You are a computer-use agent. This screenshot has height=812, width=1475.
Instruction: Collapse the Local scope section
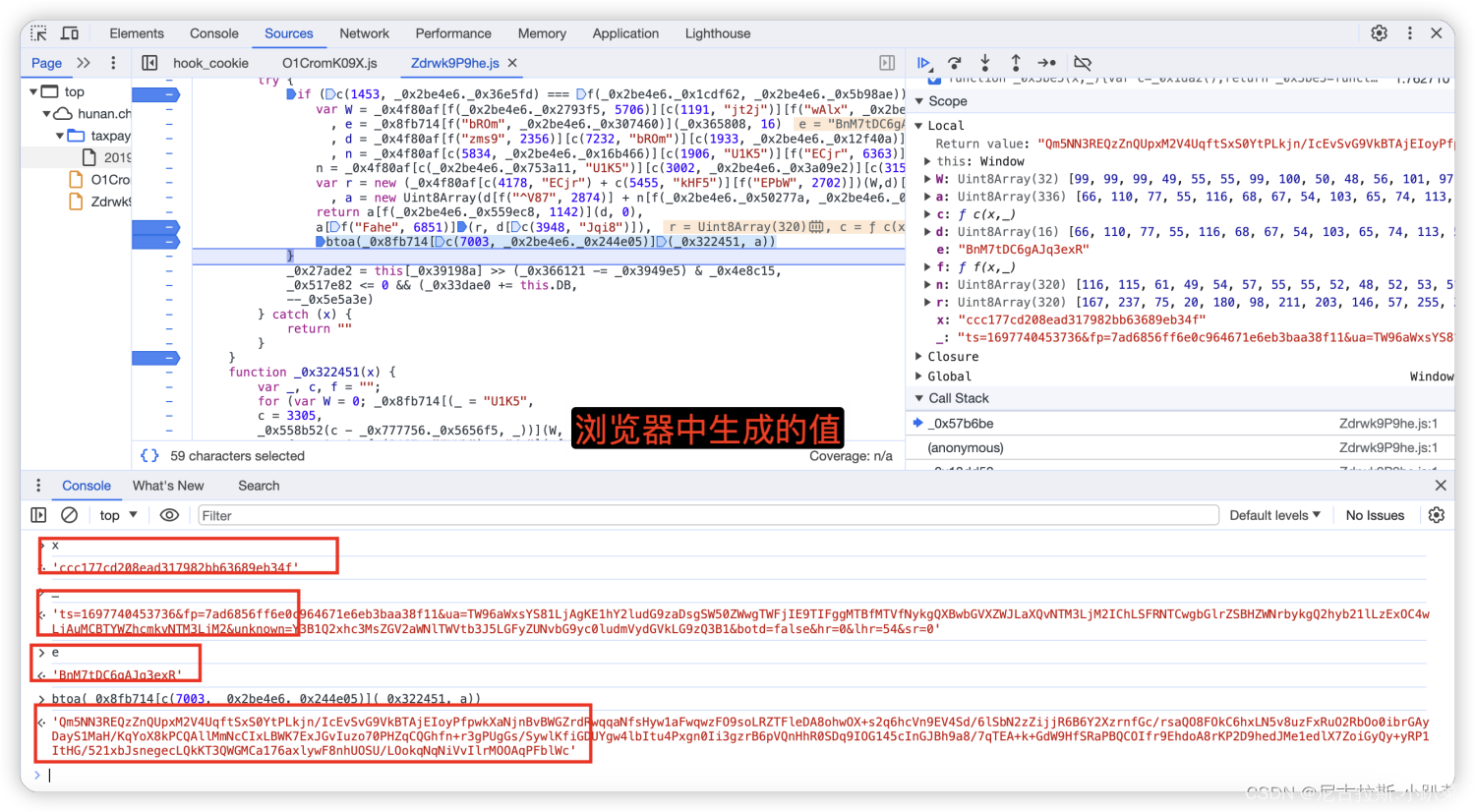920,125
